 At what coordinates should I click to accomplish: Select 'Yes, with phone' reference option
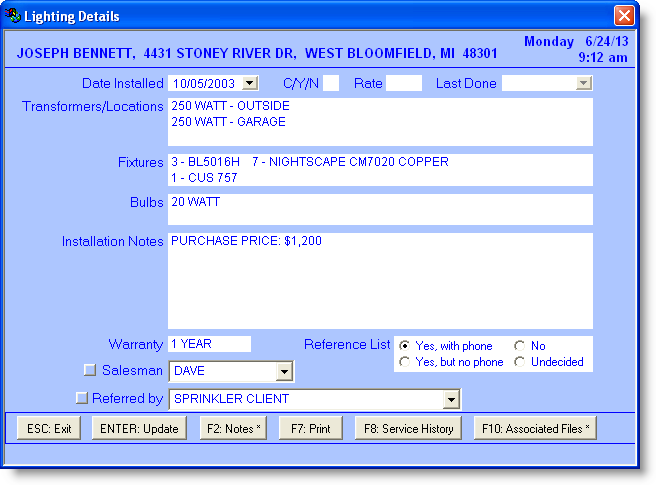(x=405, y=346)
